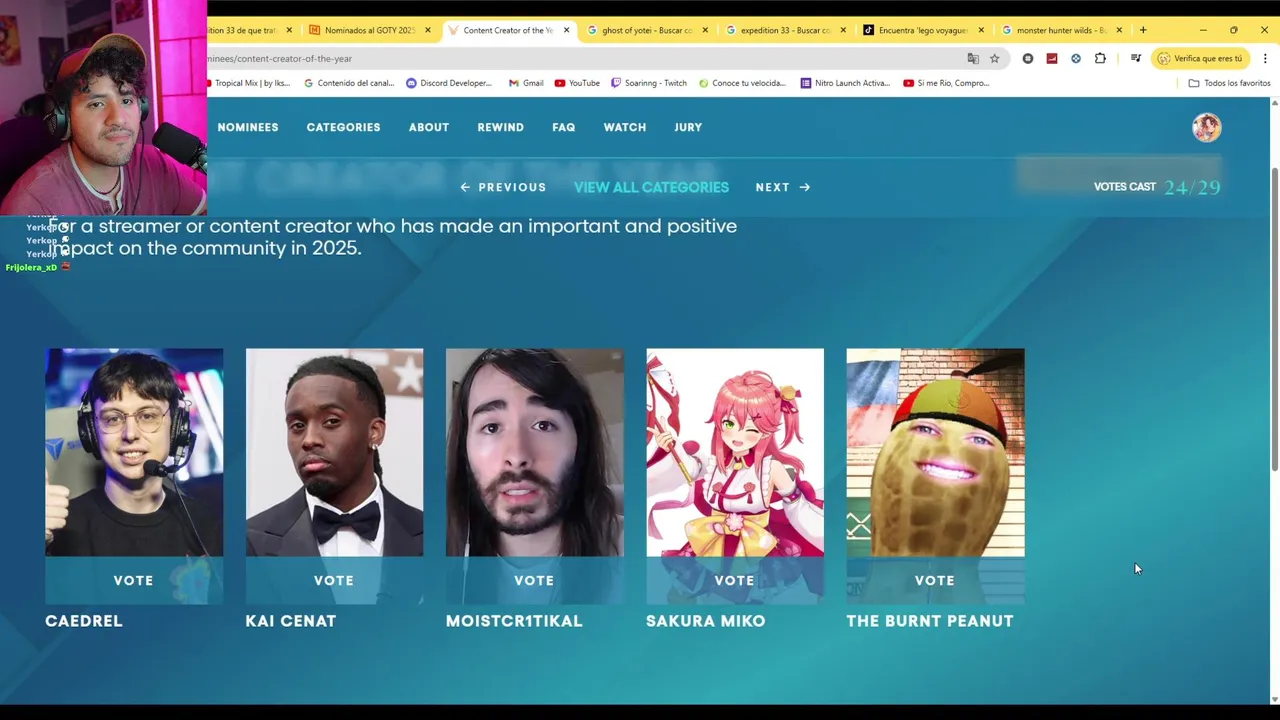1280x720 pixels.
Task: Close the Encuentra lego voyagers tab
Action: pyautogui.click(x=981, y=30)
